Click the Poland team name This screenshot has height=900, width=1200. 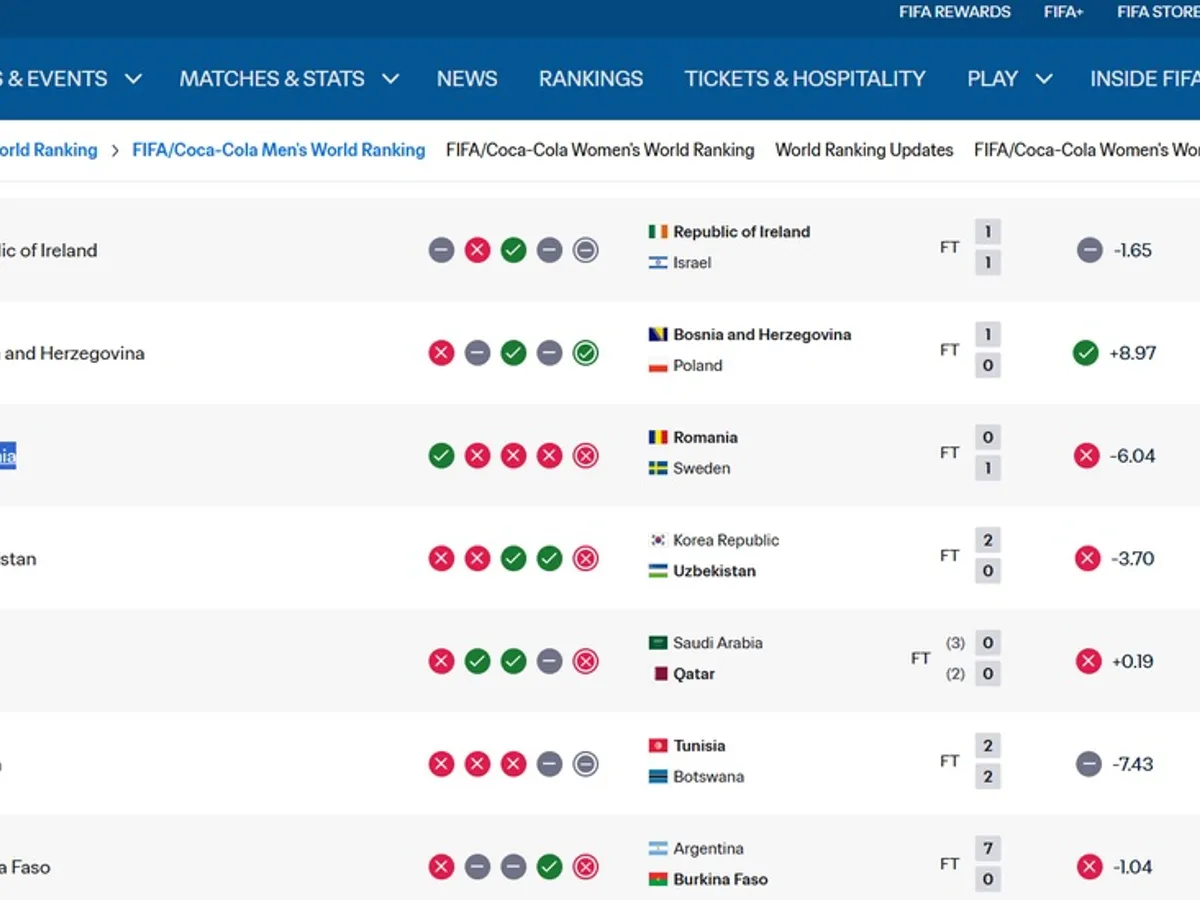(698, 366)
